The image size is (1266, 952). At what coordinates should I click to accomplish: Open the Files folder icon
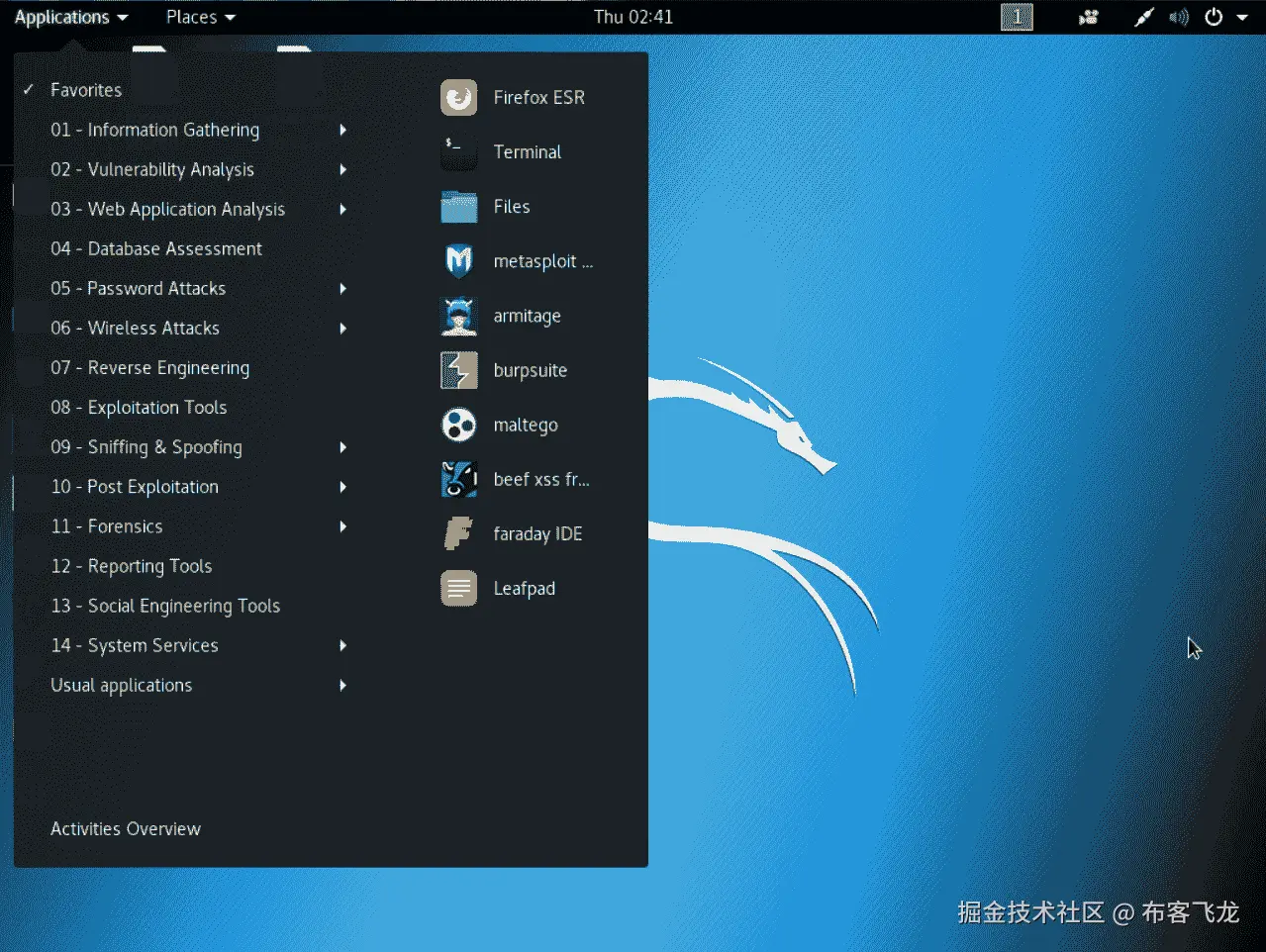click(x=458, y=207)
